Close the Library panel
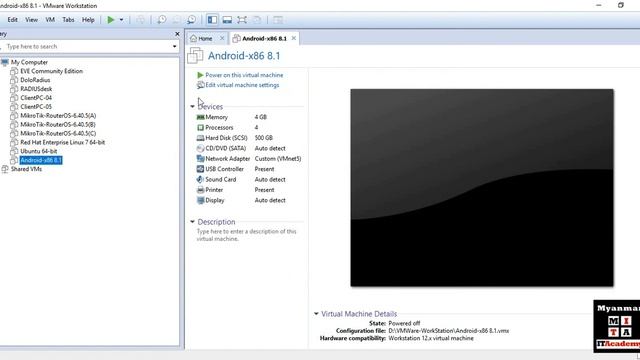 (x=177, y=34)
